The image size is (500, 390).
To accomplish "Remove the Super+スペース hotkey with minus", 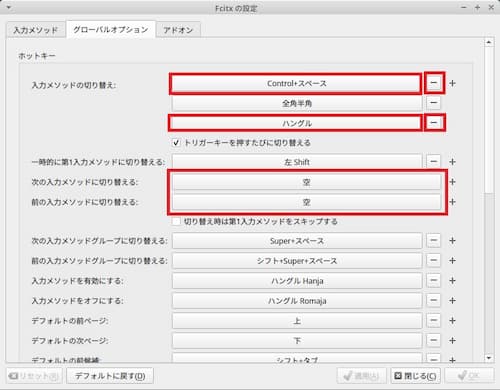I will 433,240.
